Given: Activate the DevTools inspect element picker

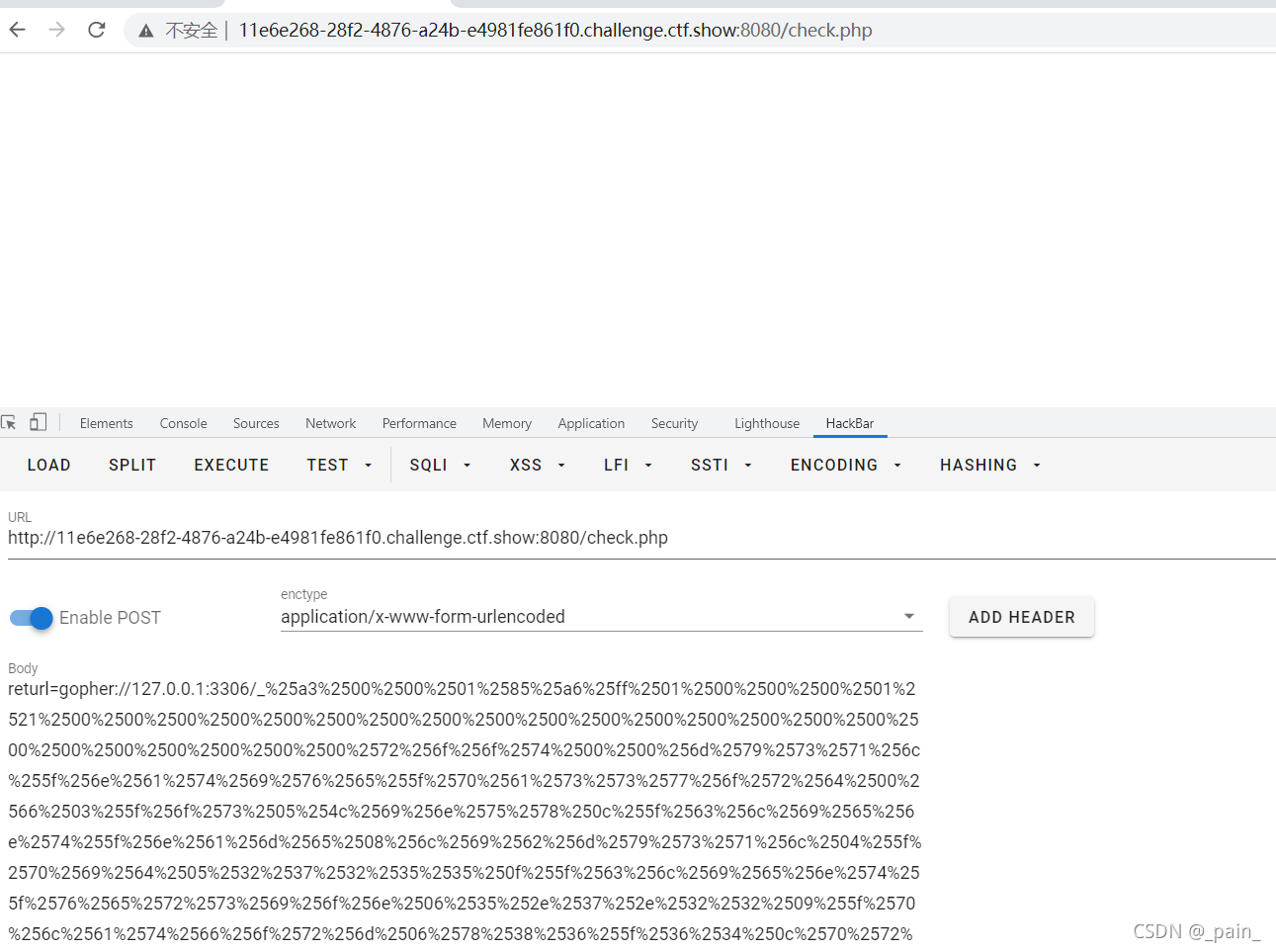Looking at the screenshot, I should pyautogui.click(x=9, y=422).
